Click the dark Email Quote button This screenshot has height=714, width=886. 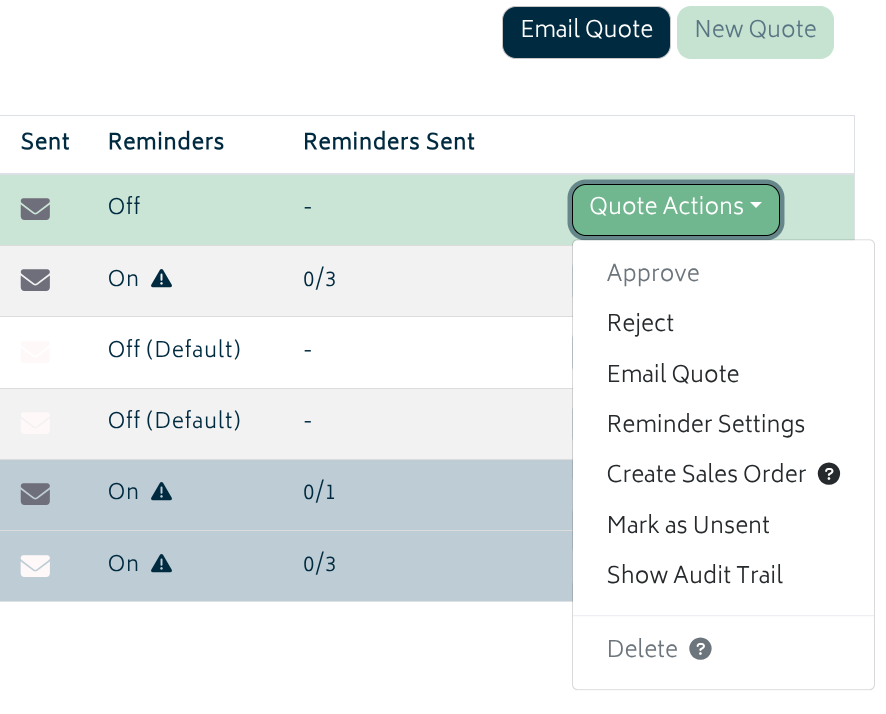[x=586, y=32]
